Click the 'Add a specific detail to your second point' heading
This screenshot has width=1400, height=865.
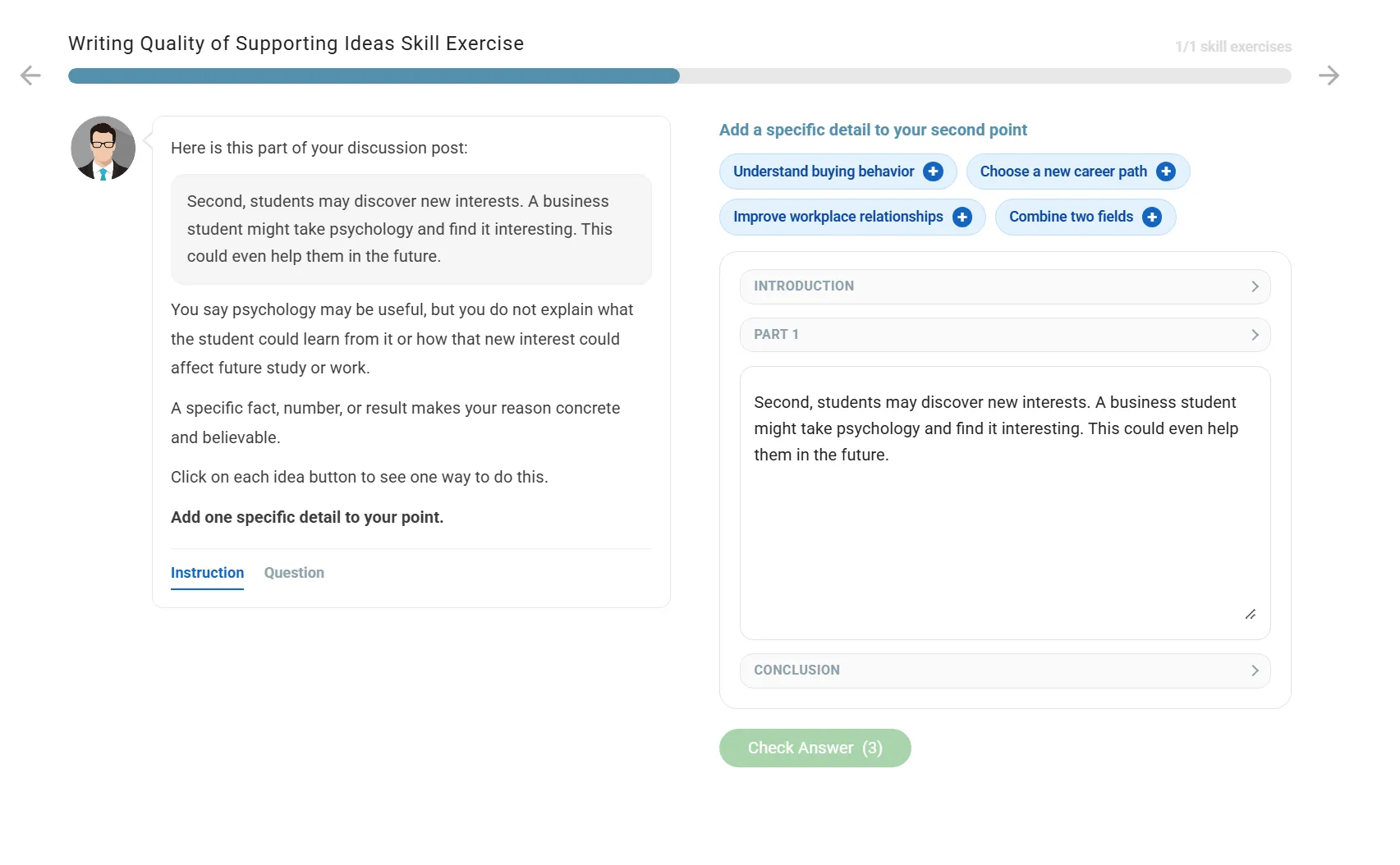(x=873, y=130)
